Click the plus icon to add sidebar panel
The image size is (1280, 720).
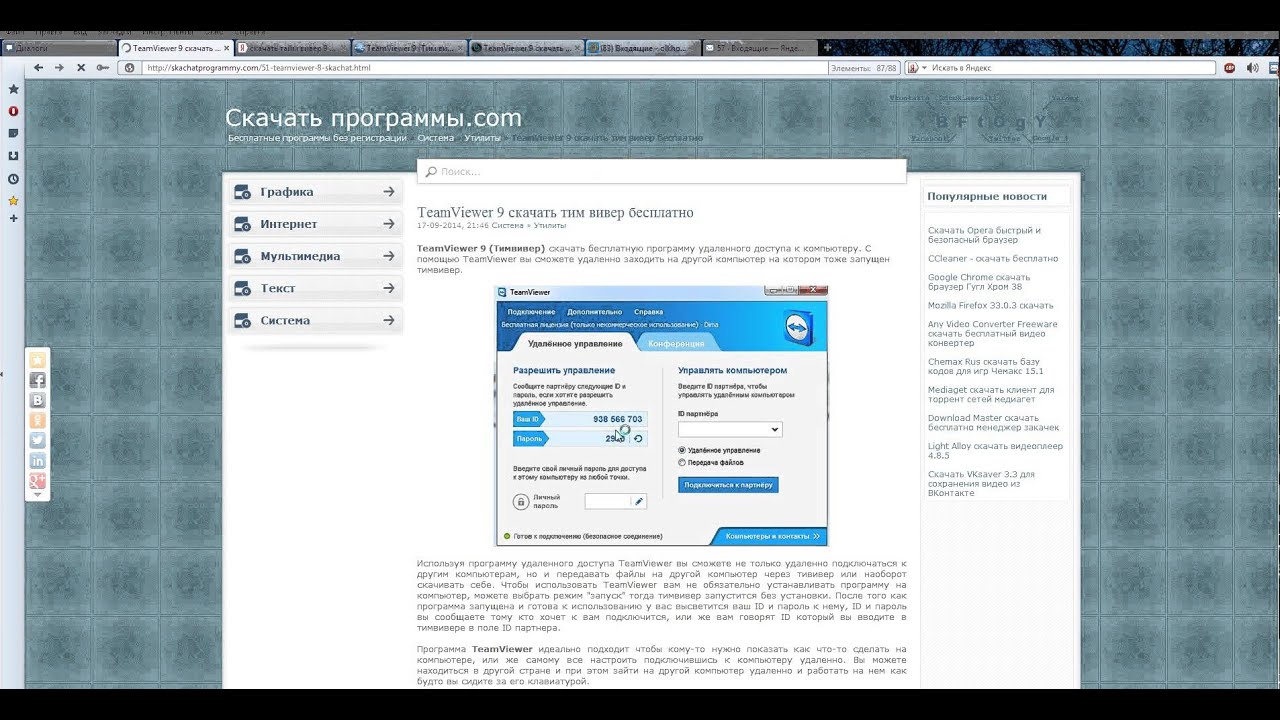point(13,218)
